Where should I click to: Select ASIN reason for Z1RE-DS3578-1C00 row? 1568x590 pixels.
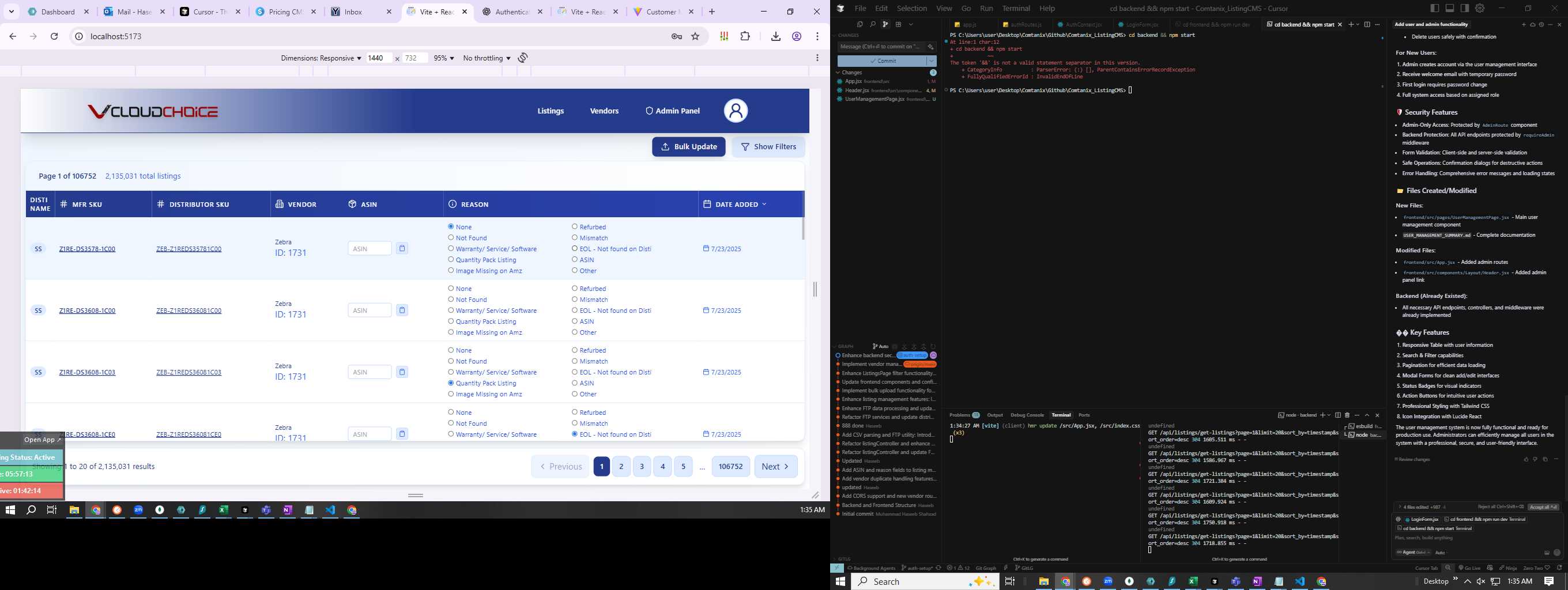[575, 260]
